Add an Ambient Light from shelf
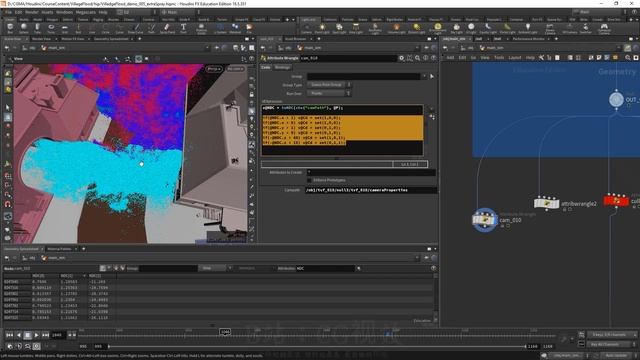 pyautogui.click(x=528, y=29)
